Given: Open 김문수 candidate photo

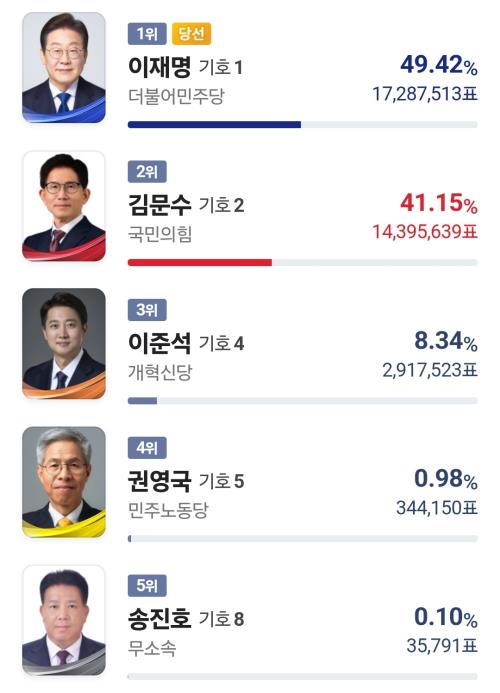Looking at the screenshot, I should coord(64,206).
